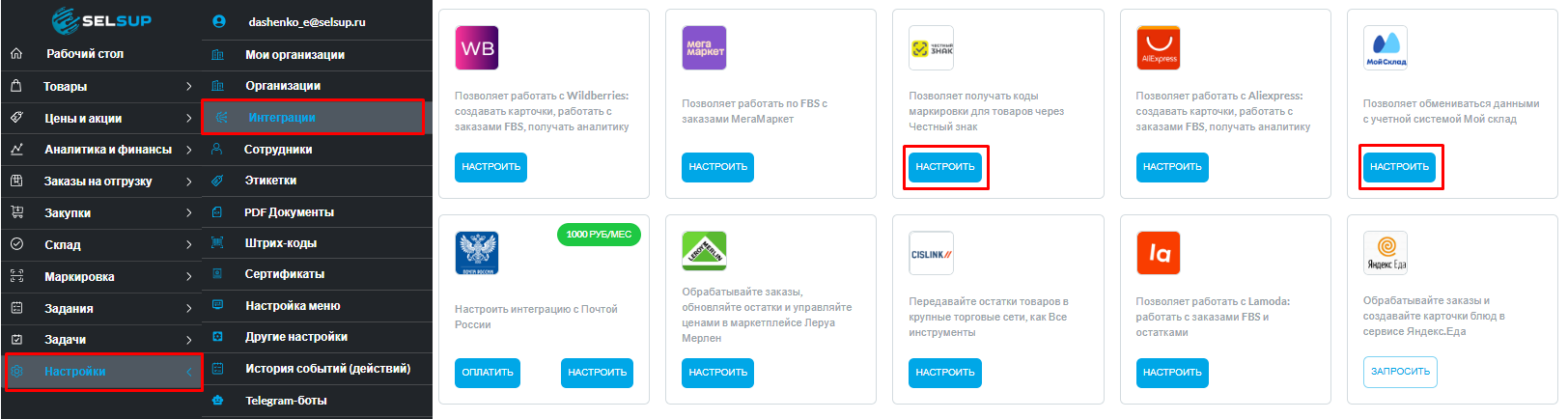Click the МегаМаркет logo icon
Viewport: 1568px width, 419px height.
[x=705, y=48]
